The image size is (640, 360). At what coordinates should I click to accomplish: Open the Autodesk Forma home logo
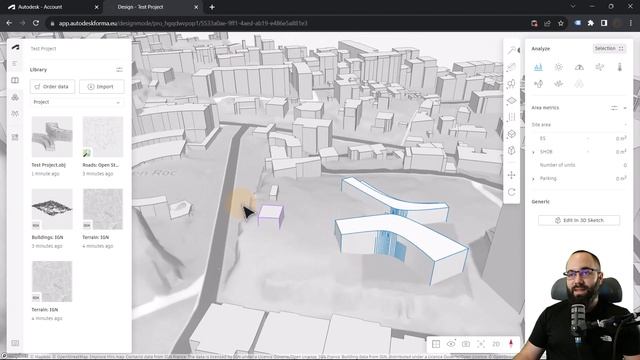pos(16,48)
